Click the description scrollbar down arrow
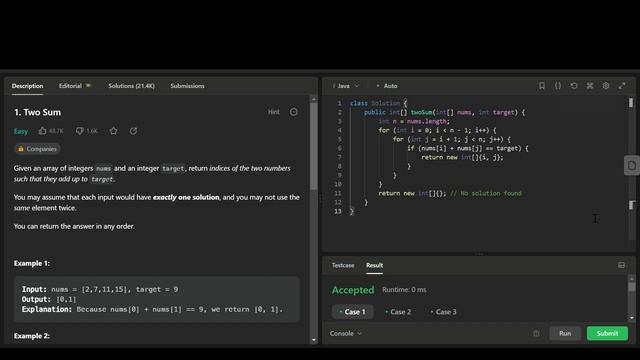640x360 pixels. point(313,340)
